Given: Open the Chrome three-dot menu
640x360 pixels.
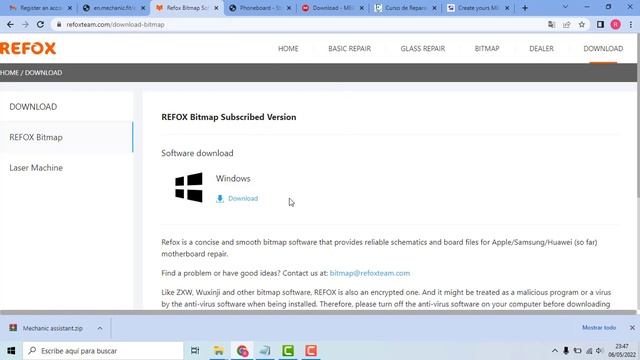Looking at the screenshot, I should [x=631, y=24].
